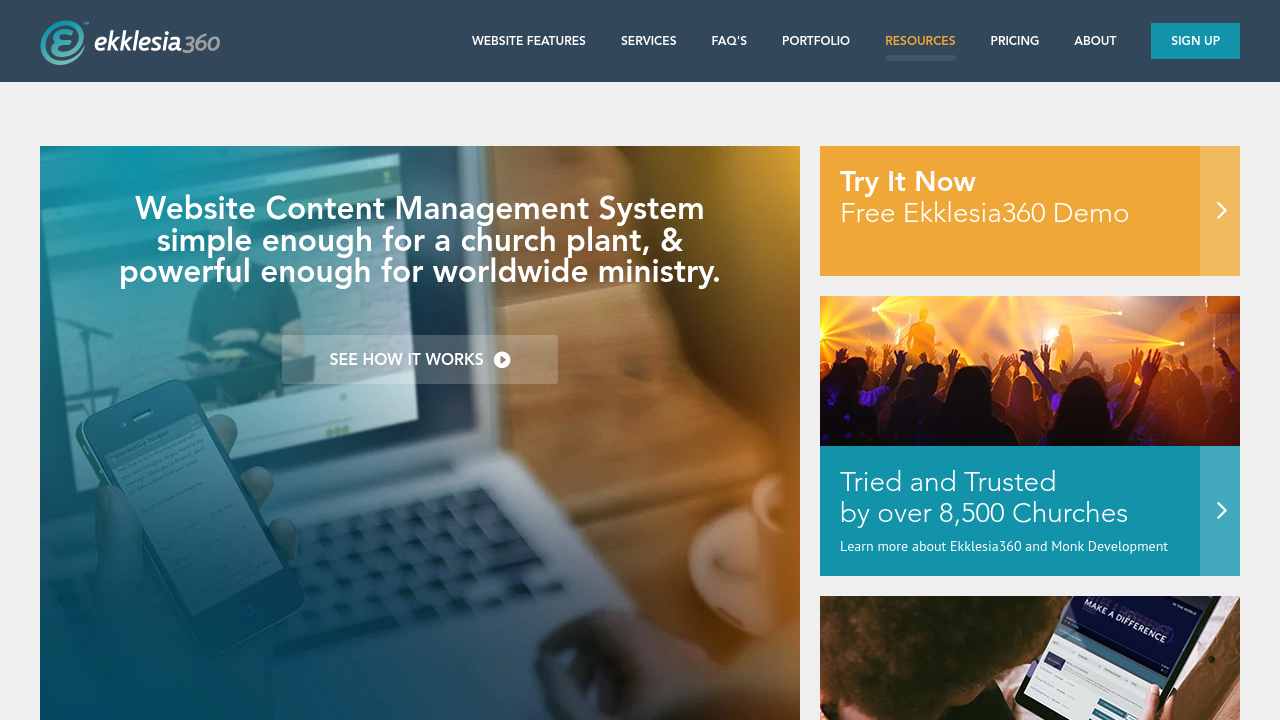Open the Website Features menu

pyautogui.click(x=529, y=41)
